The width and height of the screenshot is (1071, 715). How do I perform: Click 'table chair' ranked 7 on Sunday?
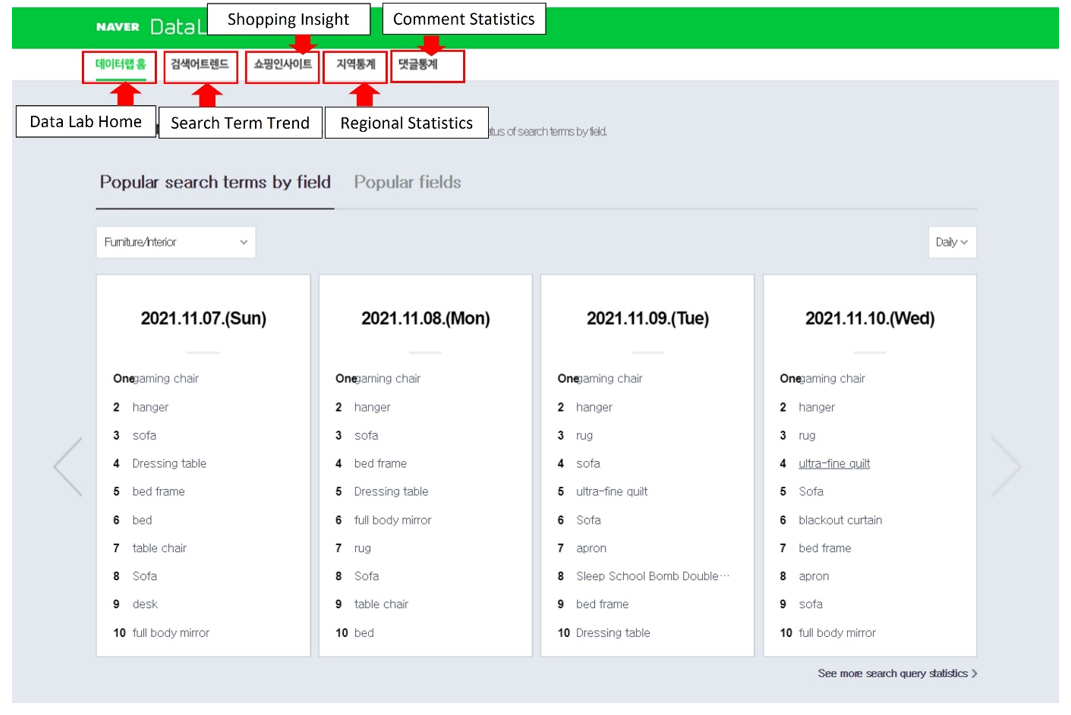(x=159, y=548)
